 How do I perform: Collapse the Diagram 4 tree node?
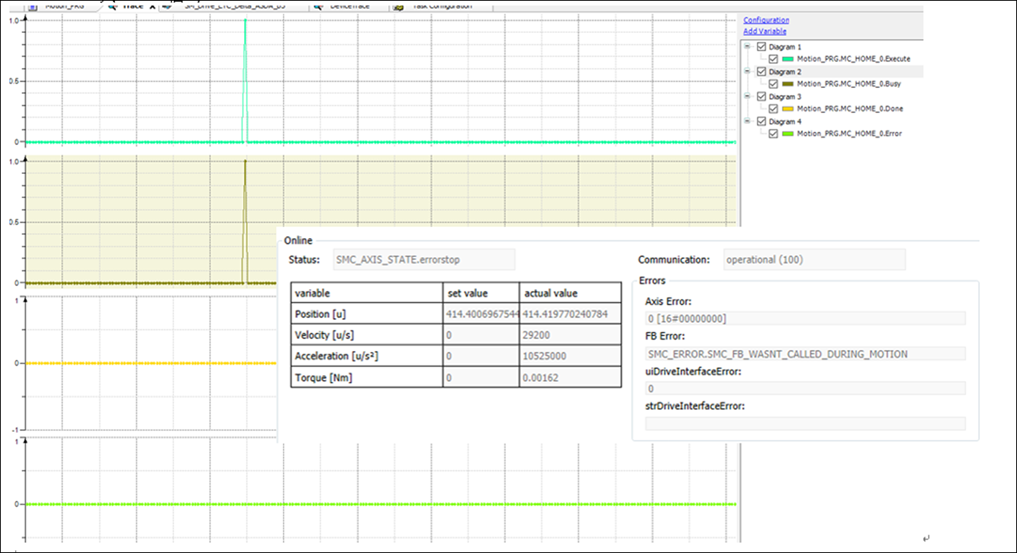pos(748,121)
